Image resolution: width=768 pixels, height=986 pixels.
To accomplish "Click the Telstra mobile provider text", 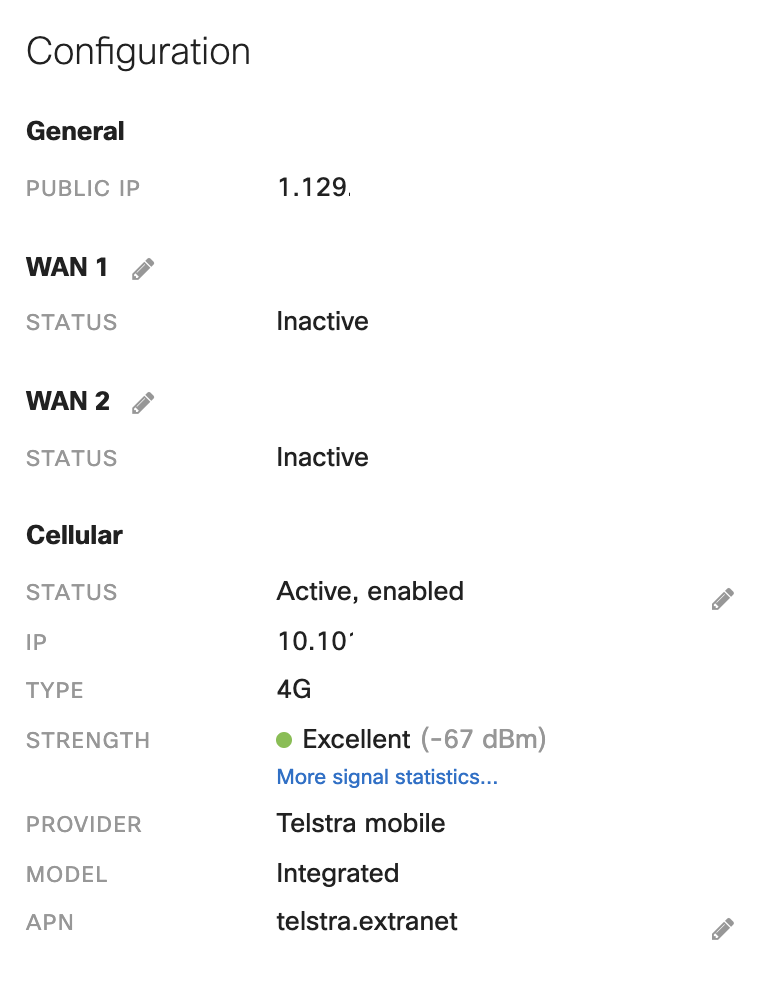I will click(x=361, y=823).
